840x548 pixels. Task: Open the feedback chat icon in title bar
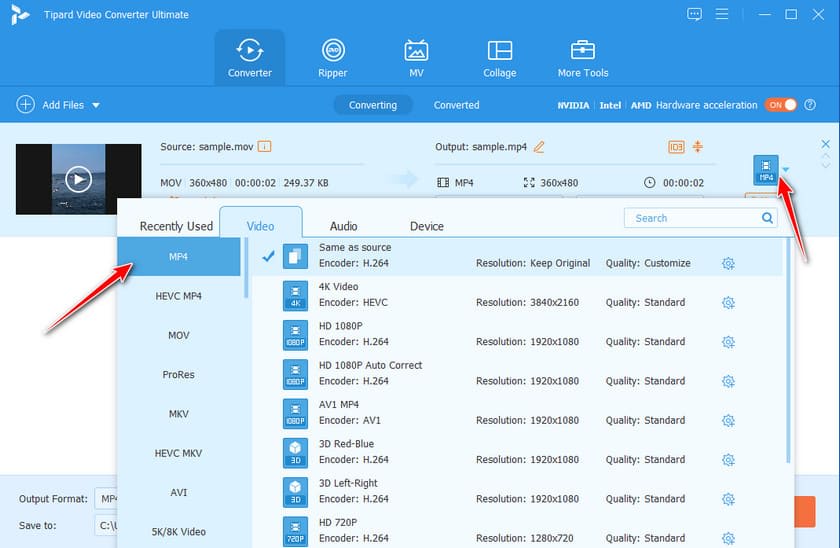coord(694,14)
